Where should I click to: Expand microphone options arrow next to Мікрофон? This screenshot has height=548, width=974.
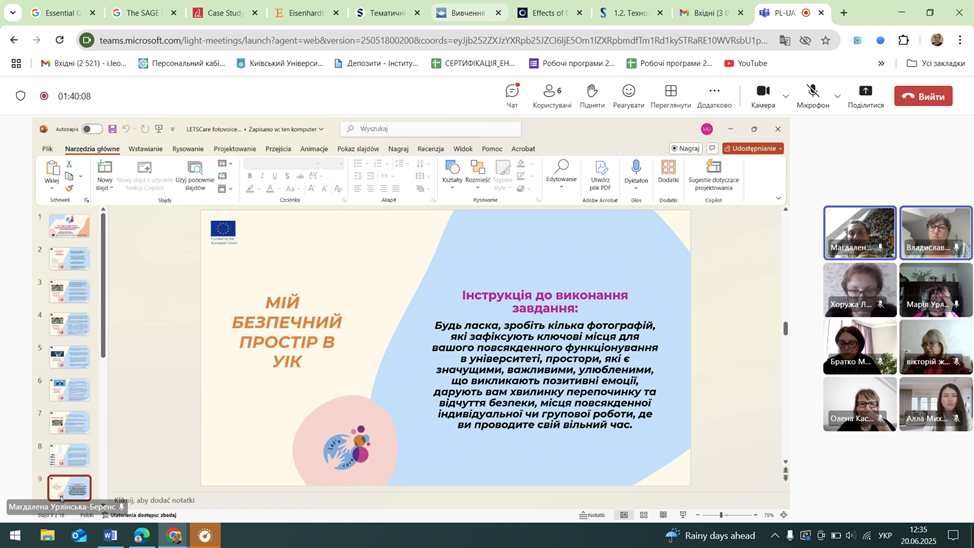838,97
